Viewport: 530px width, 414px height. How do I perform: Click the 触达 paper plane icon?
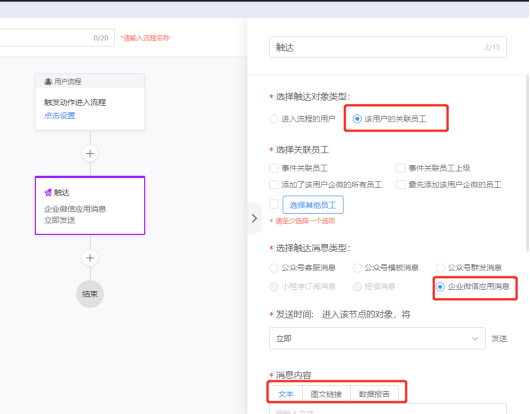[48, 192]
